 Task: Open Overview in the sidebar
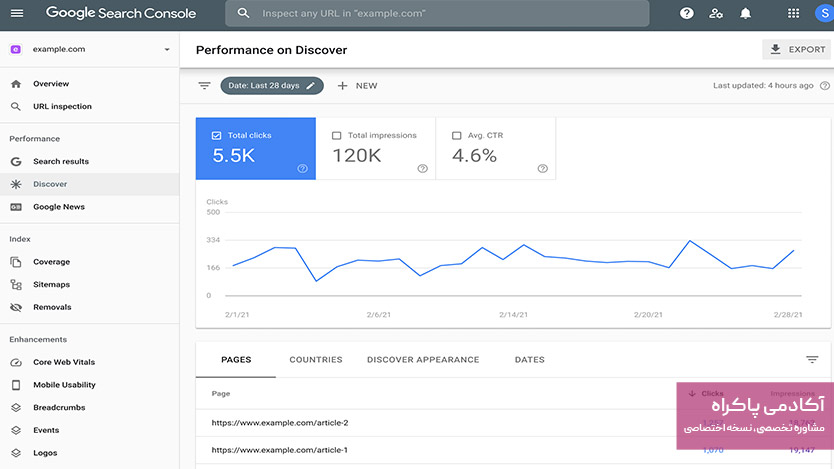51,84
